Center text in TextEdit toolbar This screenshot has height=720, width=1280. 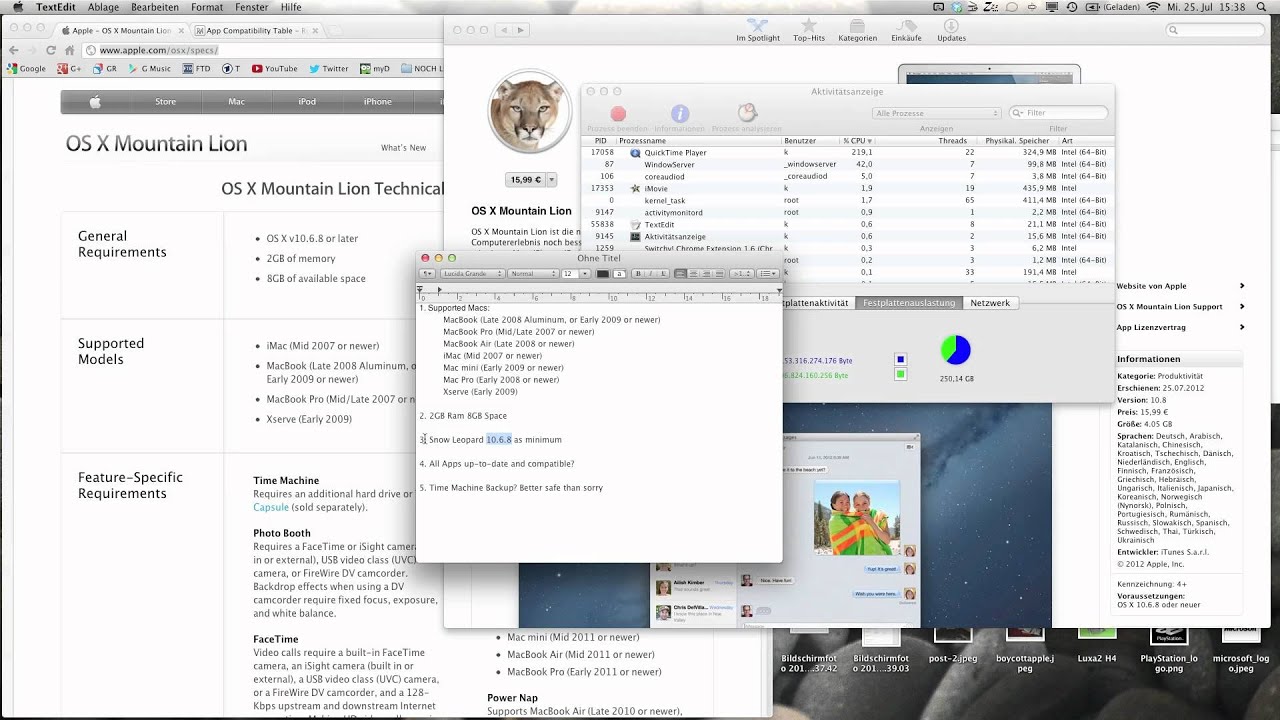[x=693, y=274]
